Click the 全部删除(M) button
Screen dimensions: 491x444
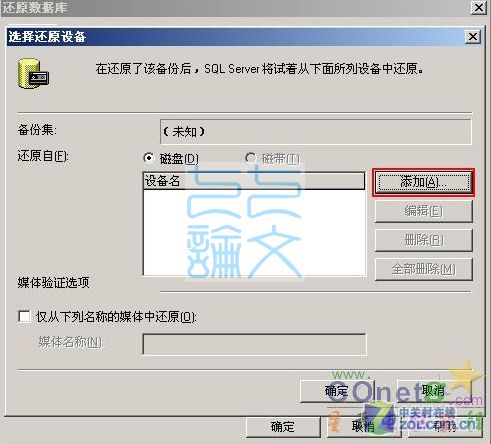click(x=424, y=269)
